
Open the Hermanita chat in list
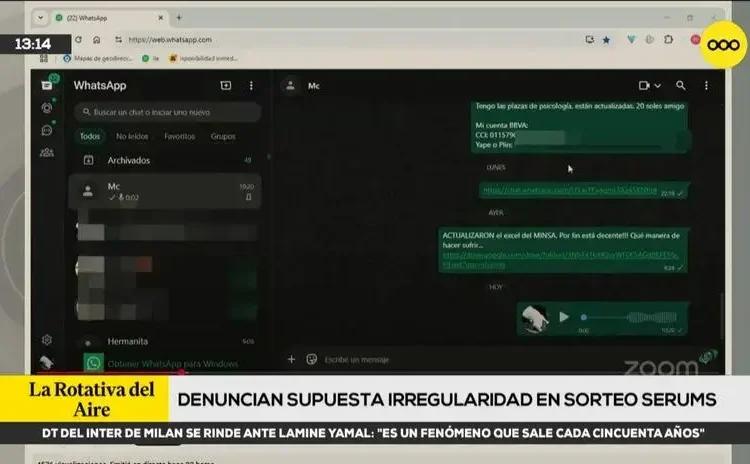[165, 342]
